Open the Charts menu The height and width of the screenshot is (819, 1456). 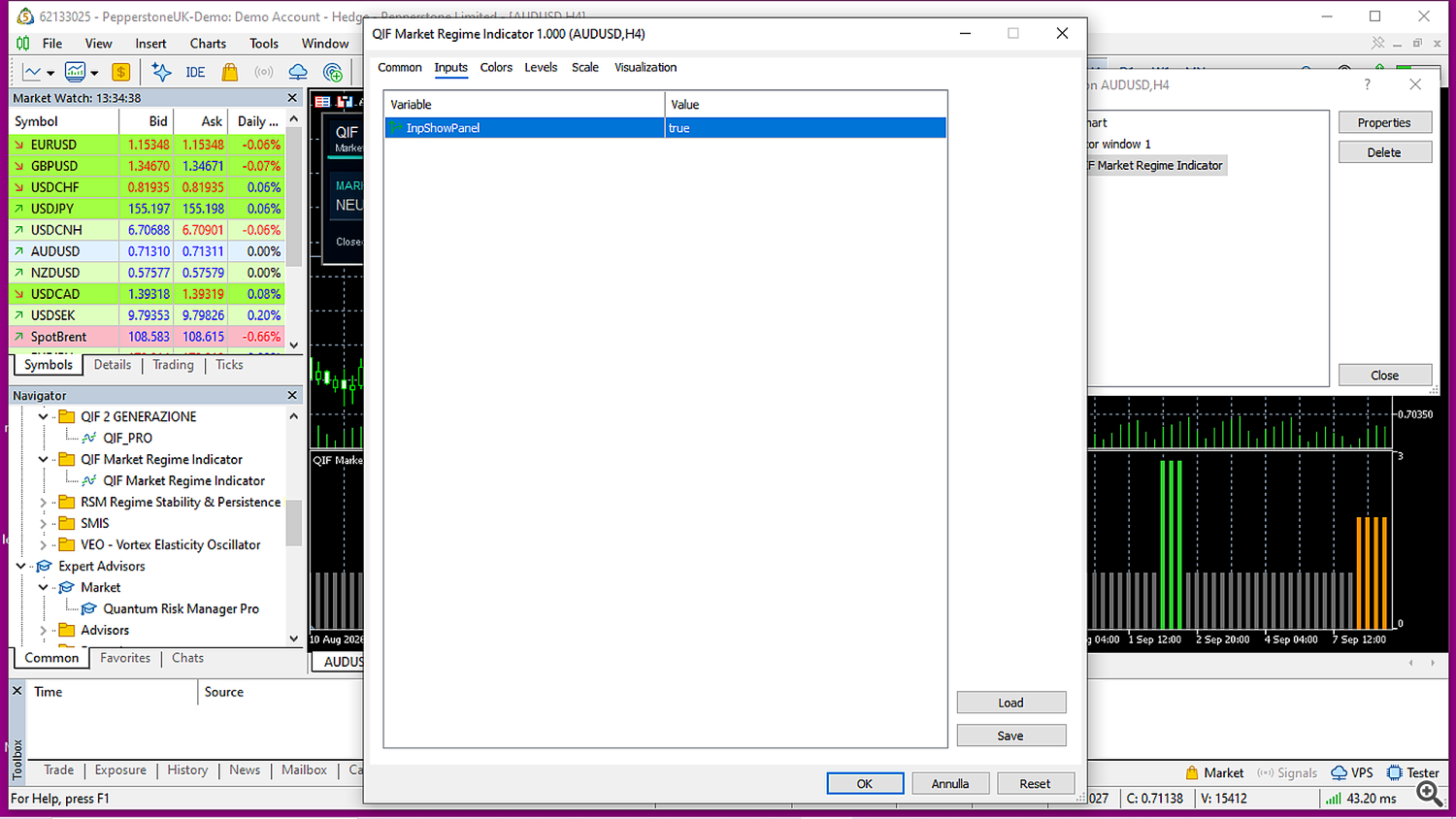[x=208, y=44]
